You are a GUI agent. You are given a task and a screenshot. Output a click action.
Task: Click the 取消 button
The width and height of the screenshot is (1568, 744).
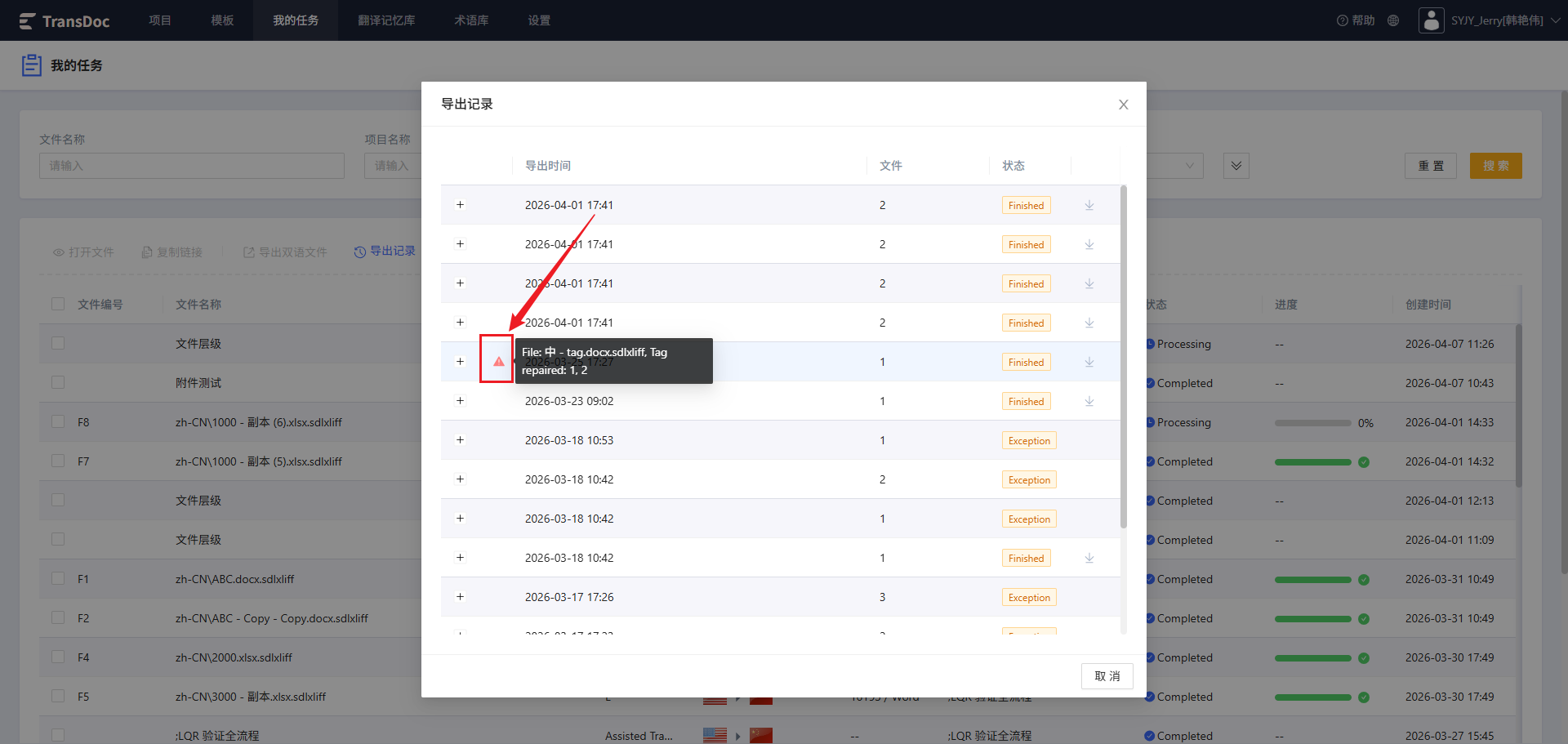point(1107,676)
